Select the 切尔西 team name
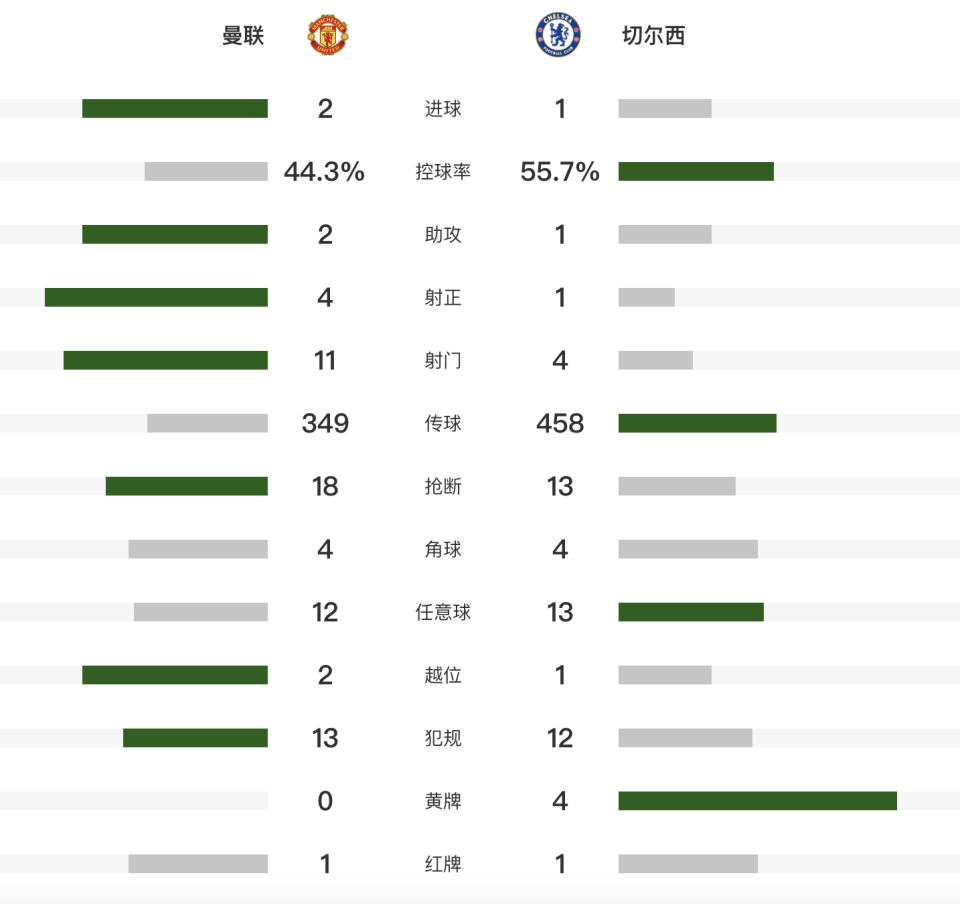 click(654, 36)
